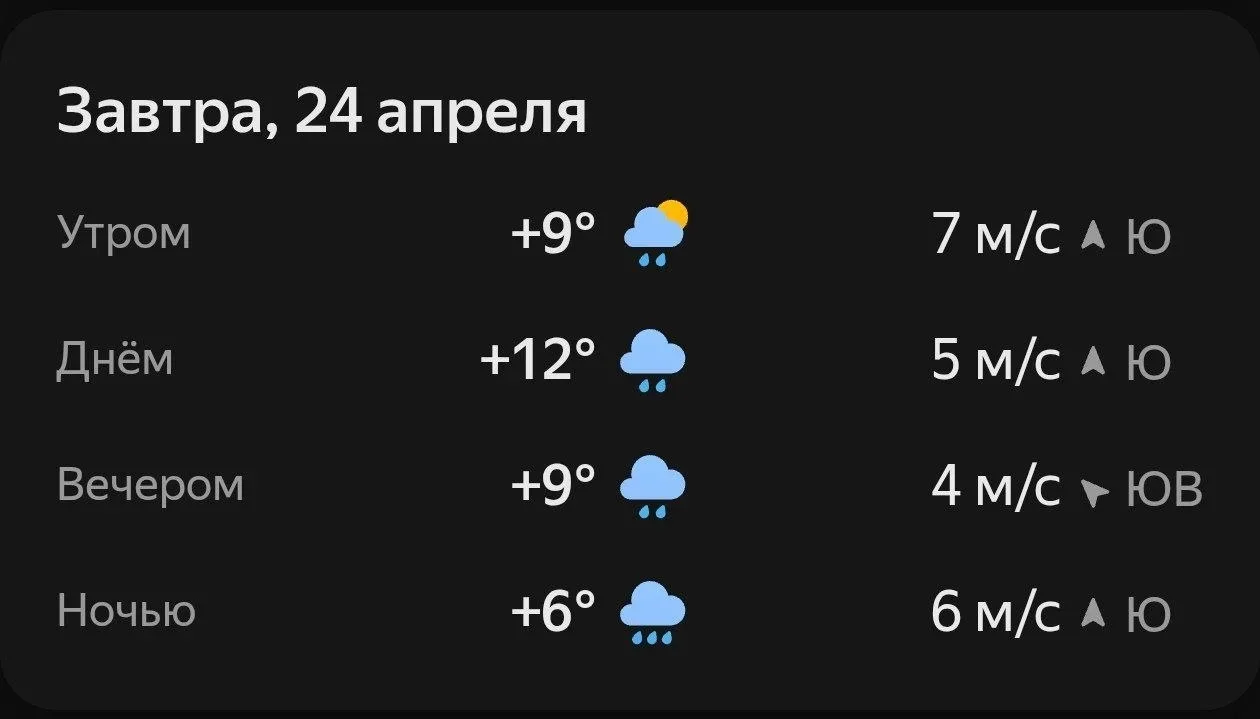Click the evening southeast wind arrow
This screenshot has width=1260, height=719.
click(x=1095, y=491)
